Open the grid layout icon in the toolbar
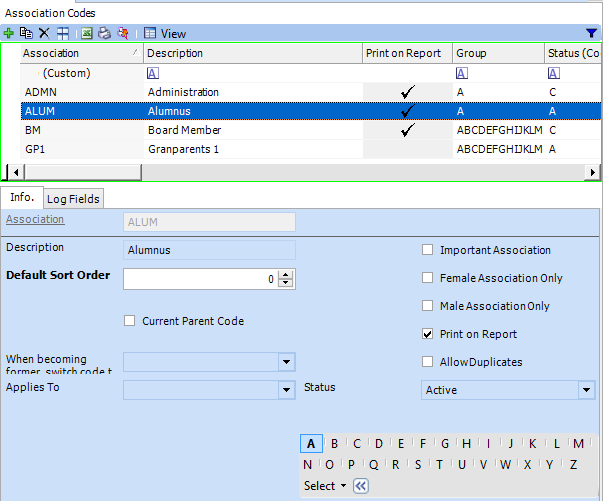Image resolution: width=603 pixels, height=501 pixels. pos(63,33)
